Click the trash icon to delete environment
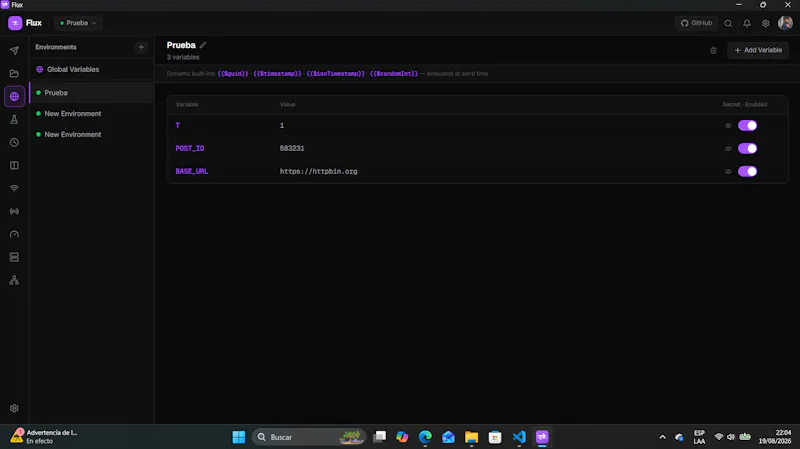Screen dimensions: 800x449 pos(713,51)
